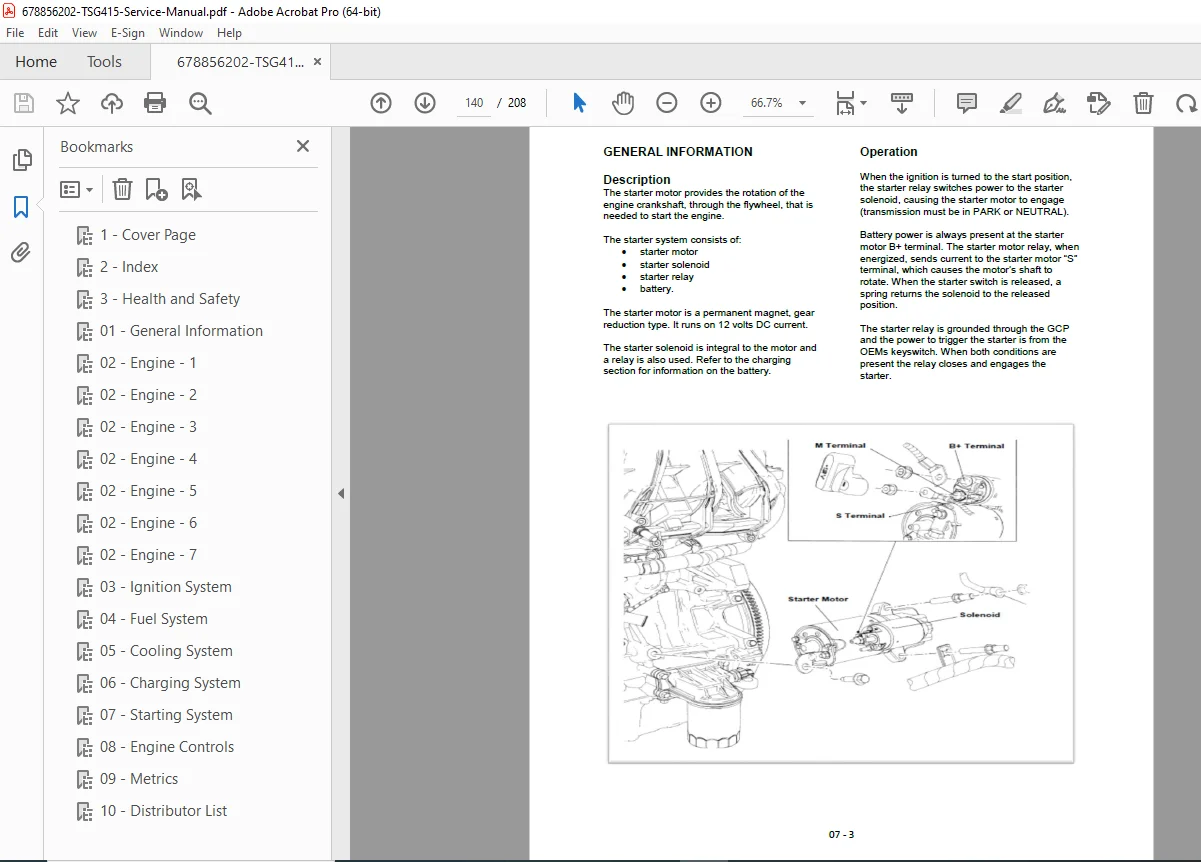Open bookmark 04 - Fuel System
The height and width of the screenshot is (862, 1201).
tap(154, 619)
